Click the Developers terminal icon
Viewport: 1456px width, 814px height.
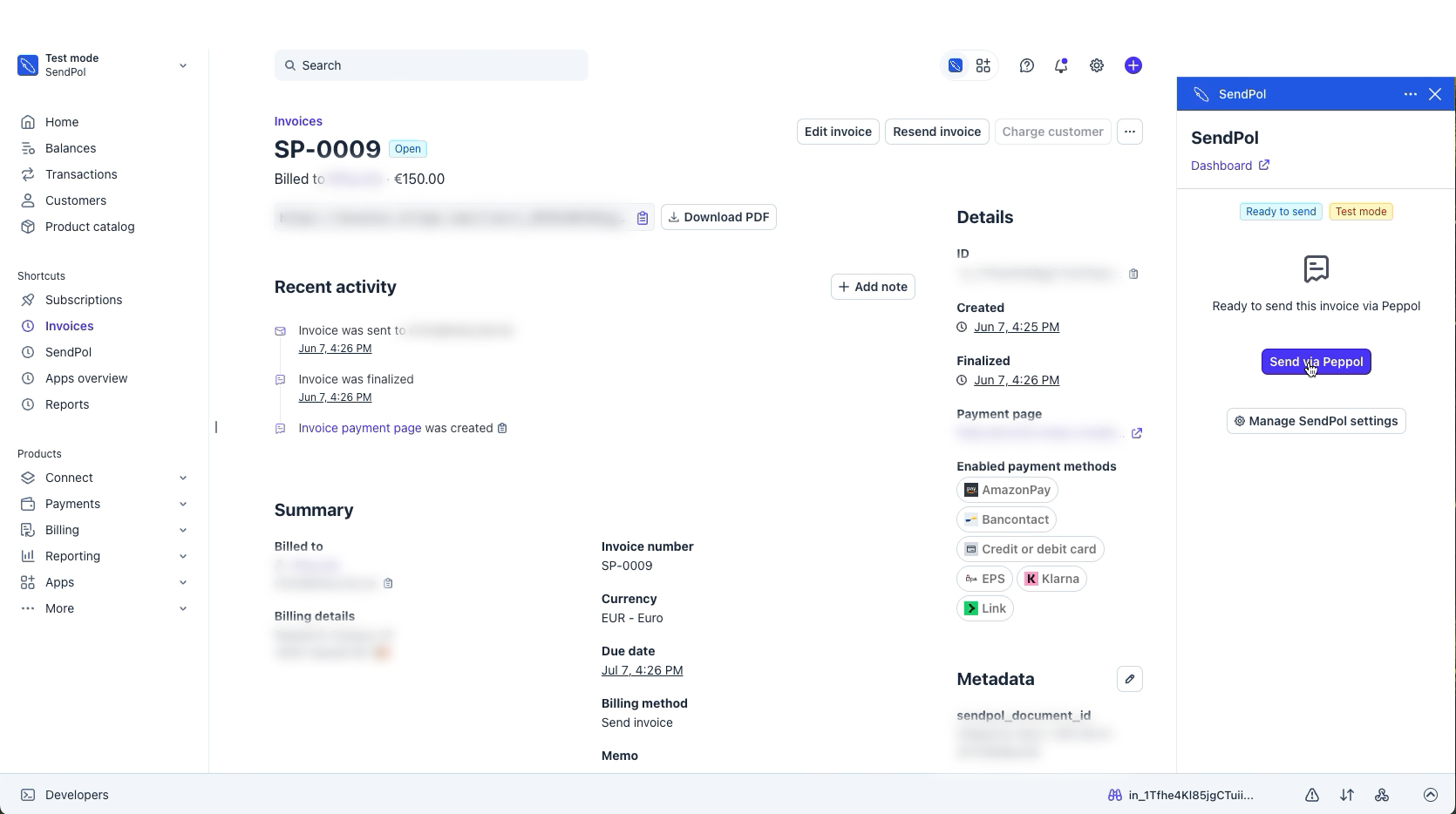pos(28,795)
